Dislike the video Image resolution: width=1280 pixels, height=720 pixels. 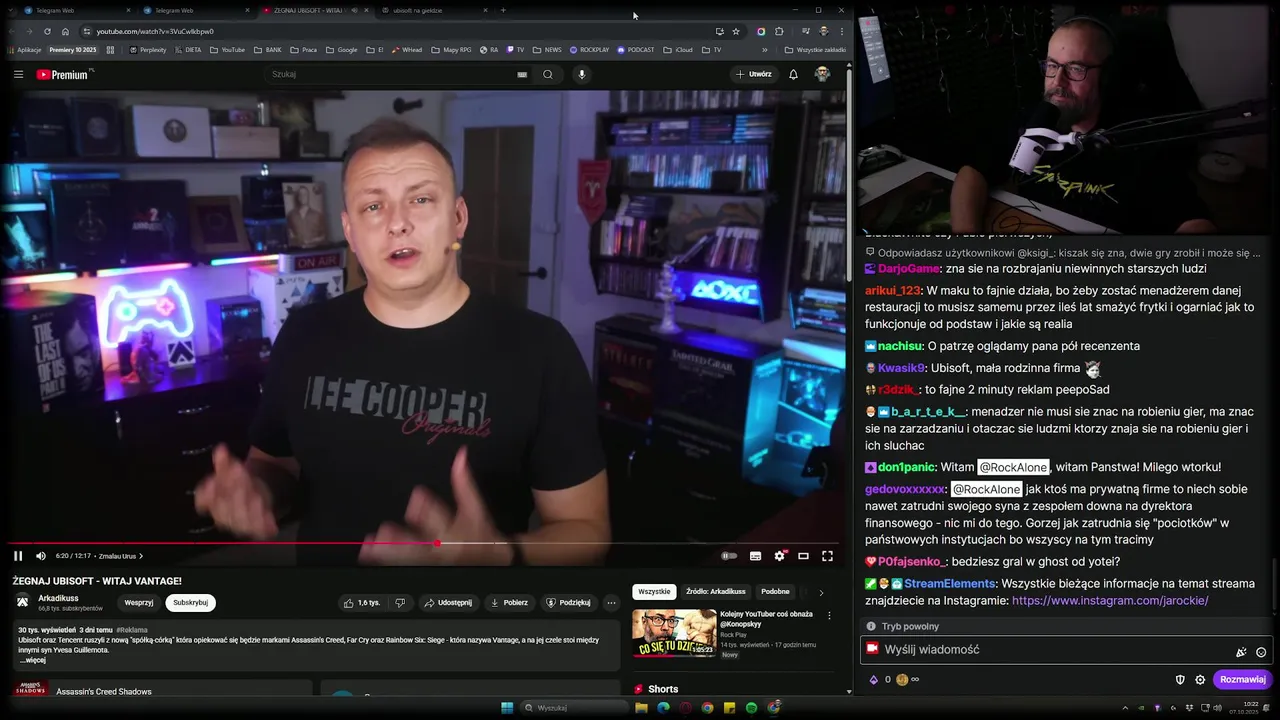click(x=400, y=603)
